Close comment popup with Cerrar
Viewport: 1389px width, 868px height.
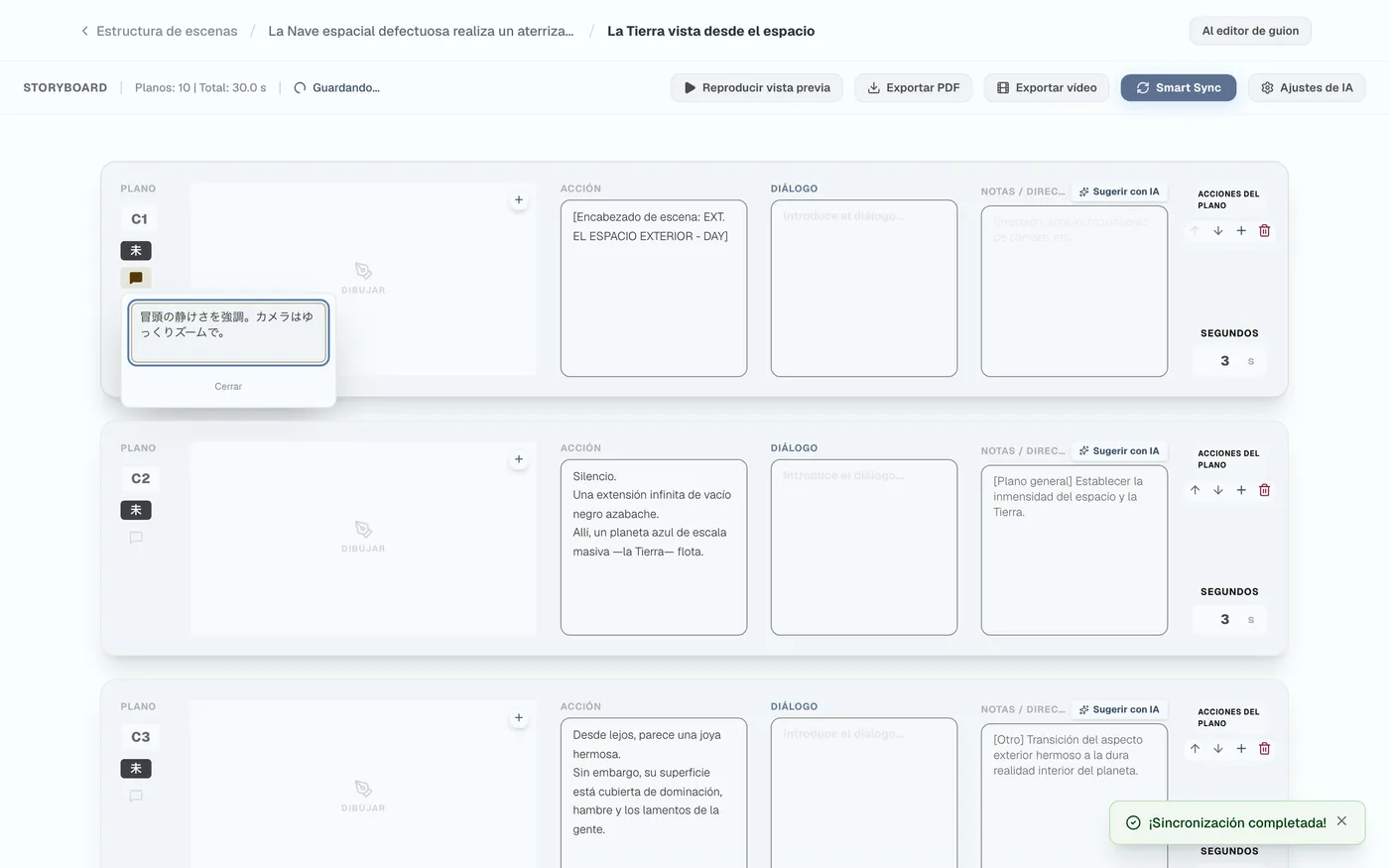(228, 386)
